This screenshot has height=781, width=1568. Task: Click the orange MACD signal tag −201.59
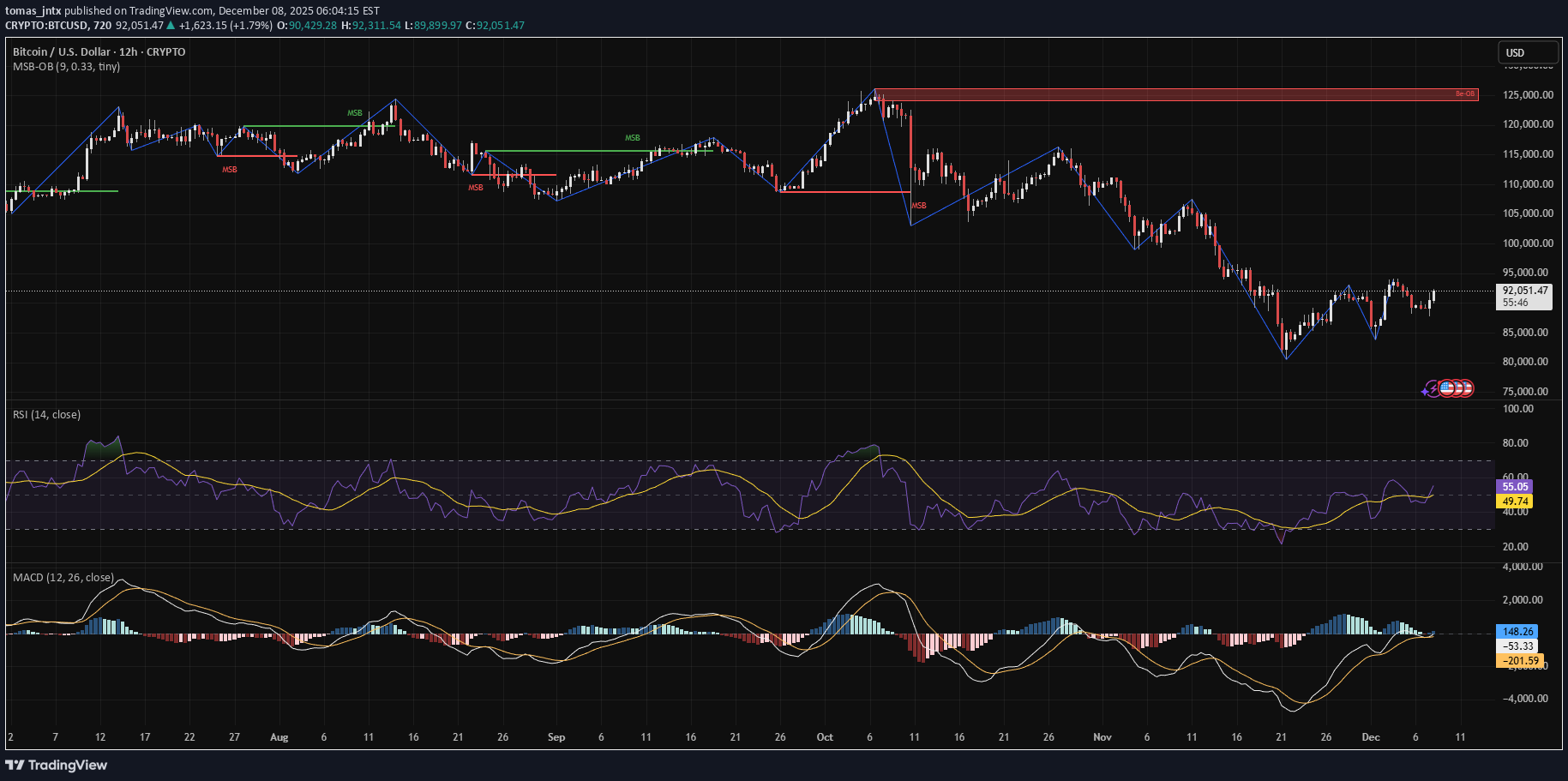(1519, 661)
